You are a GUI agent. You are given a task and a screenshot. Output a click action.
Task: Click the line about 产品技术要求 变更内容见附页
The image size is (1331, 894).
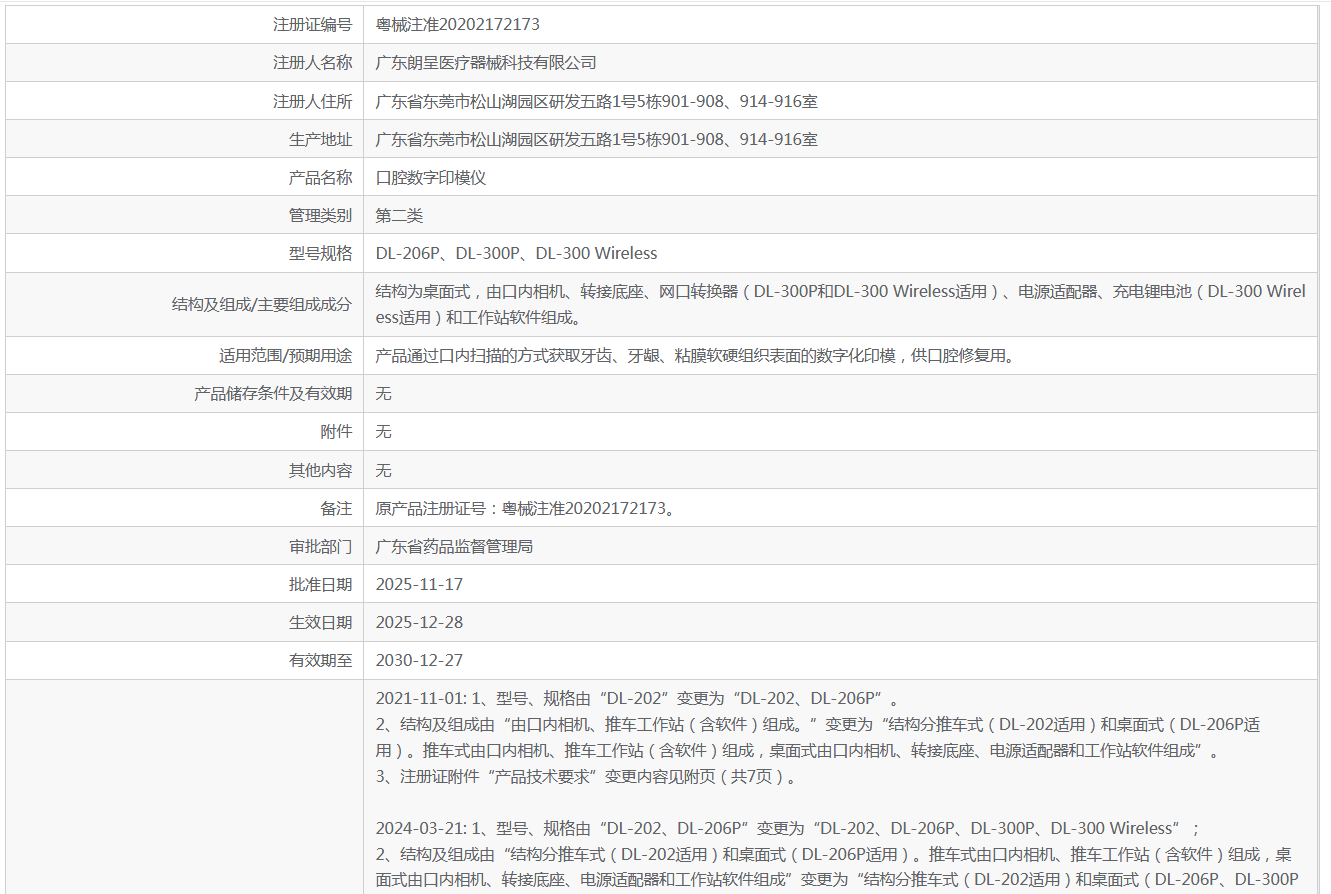[587, 776]
